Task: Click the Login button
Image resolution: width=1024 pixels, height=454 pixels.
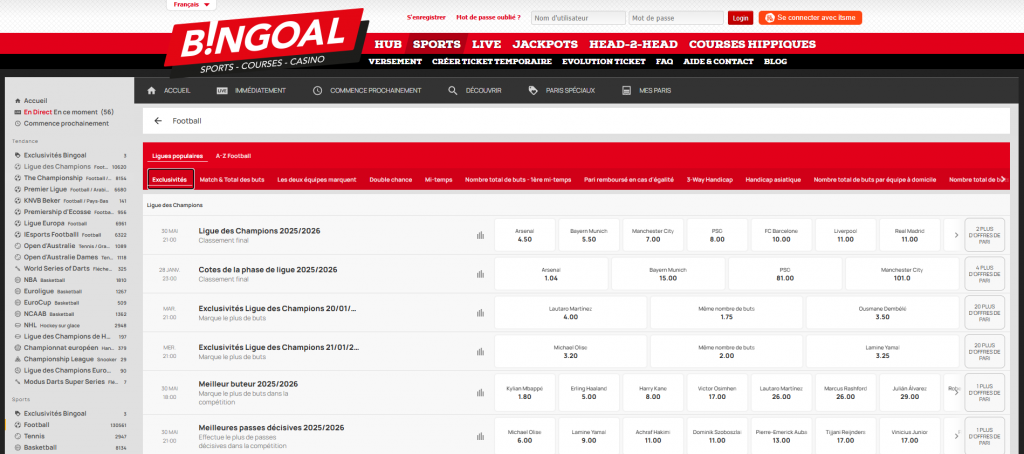Action: point(740,18)
